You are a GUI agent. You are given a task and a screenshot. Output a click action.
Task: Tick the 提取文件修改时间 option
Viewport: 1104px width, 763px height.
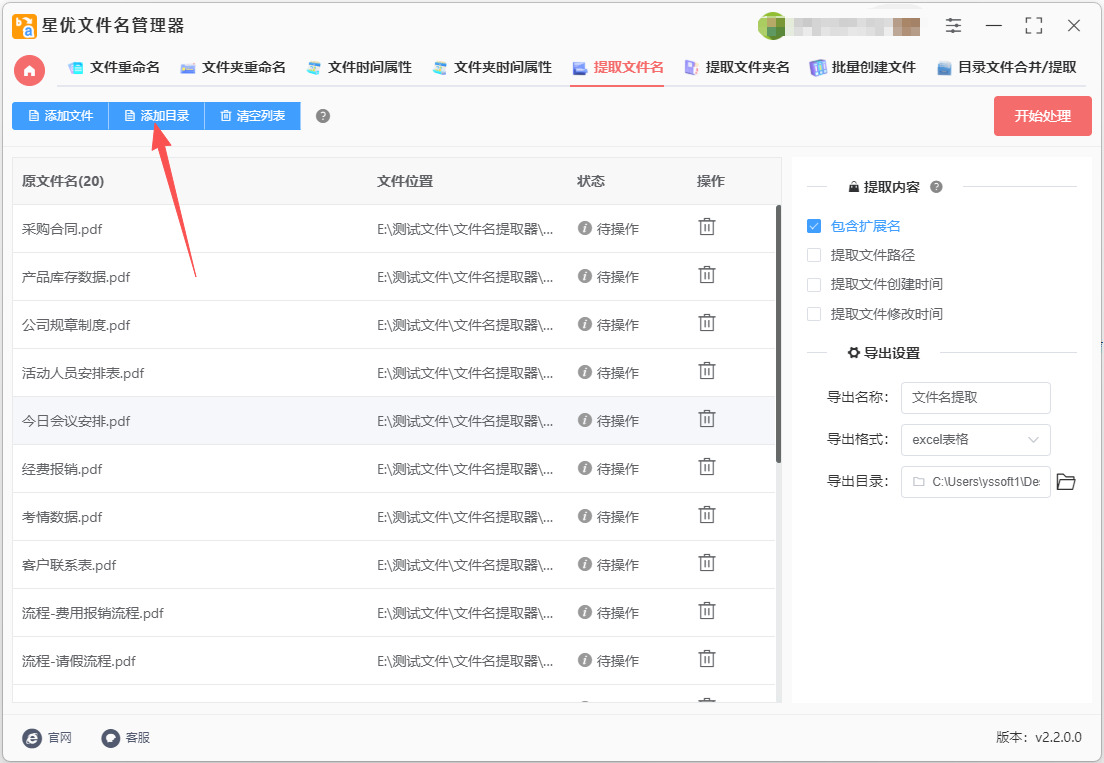pyautogui.click(x=814, y=314)
